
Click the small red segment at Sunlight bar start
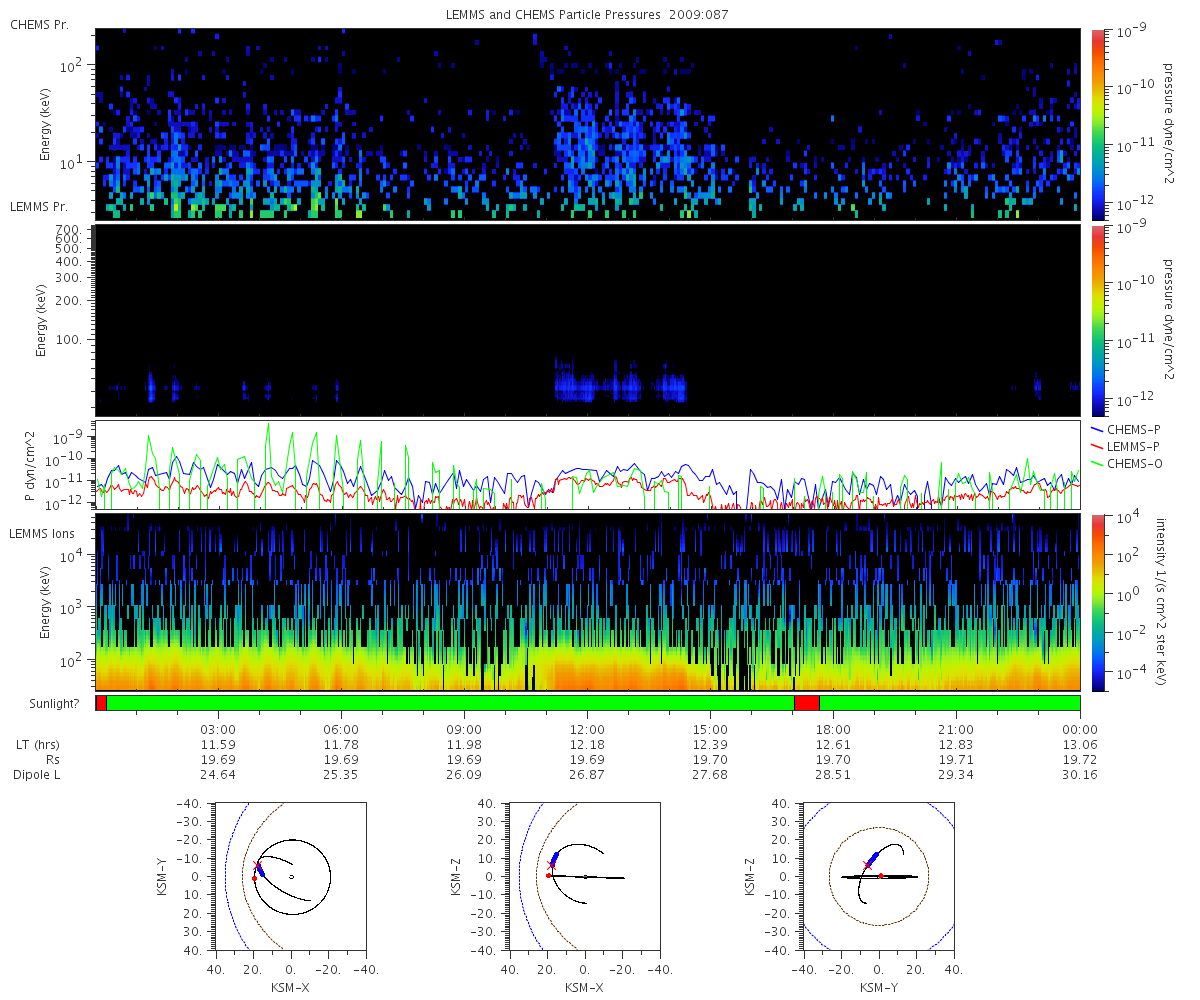pos(101,703)
